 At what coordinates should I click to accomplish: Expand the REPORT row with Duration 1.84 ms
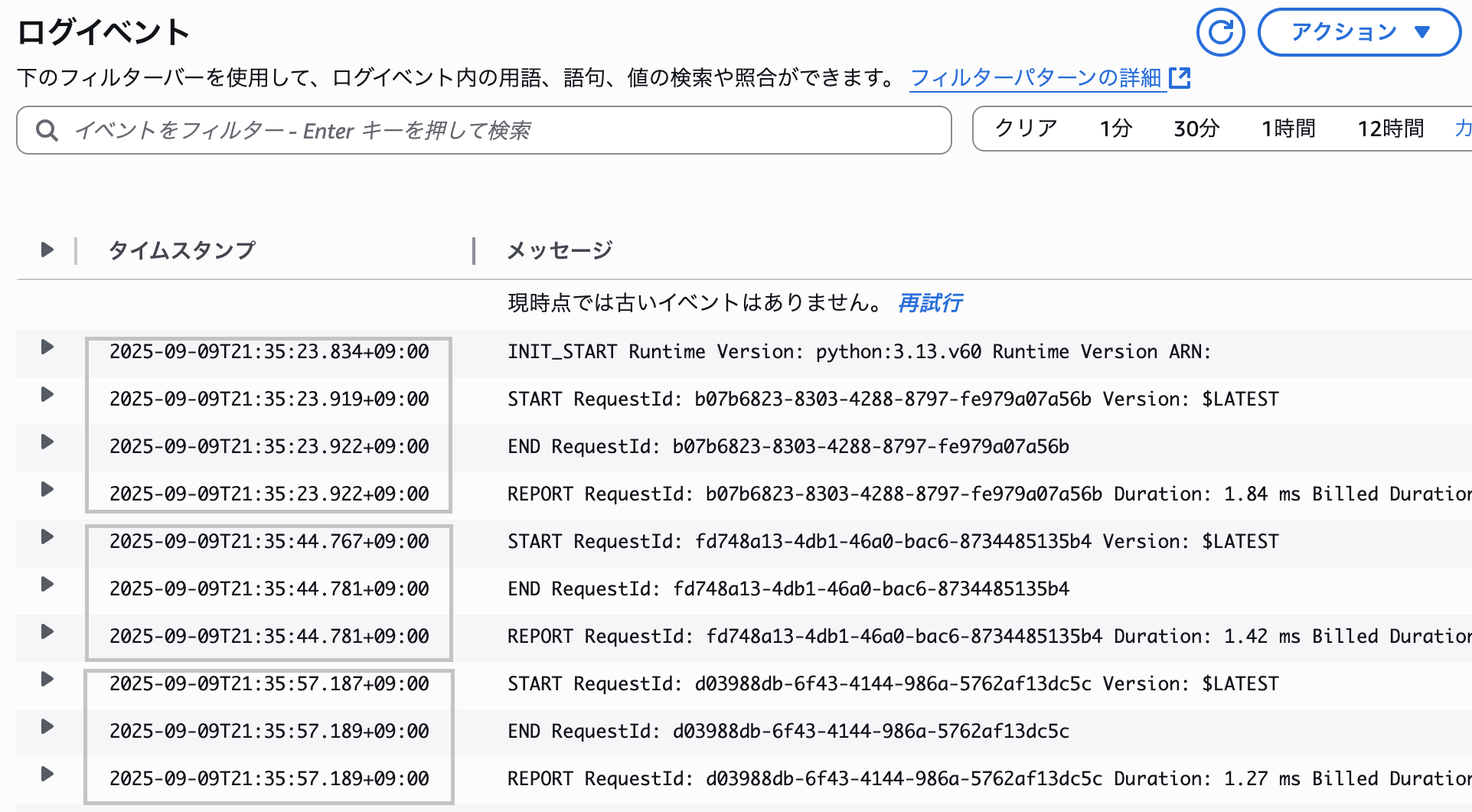47,490
